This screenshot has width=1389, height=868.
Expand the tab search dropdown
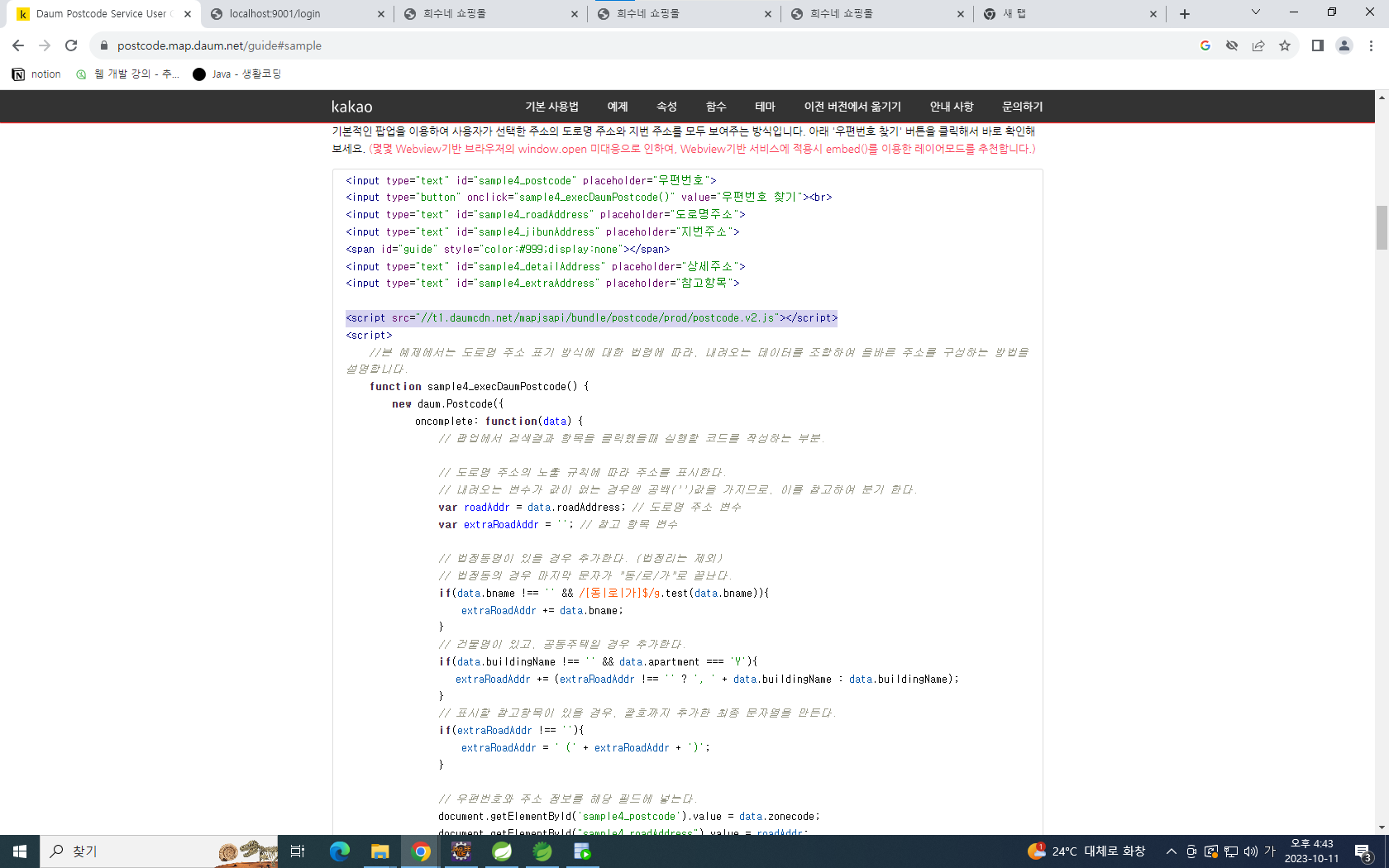click(1256, 12)
